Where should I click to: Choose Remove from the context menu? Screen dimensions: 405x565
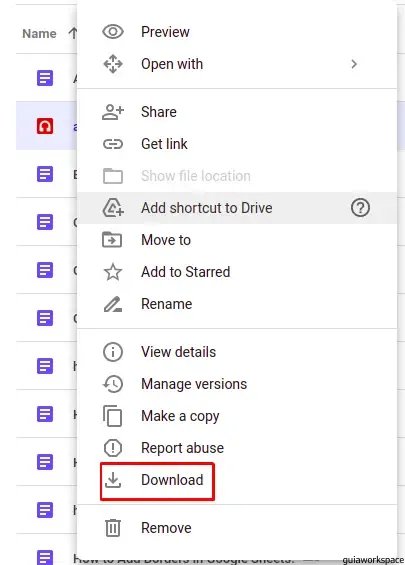(237, 528)
